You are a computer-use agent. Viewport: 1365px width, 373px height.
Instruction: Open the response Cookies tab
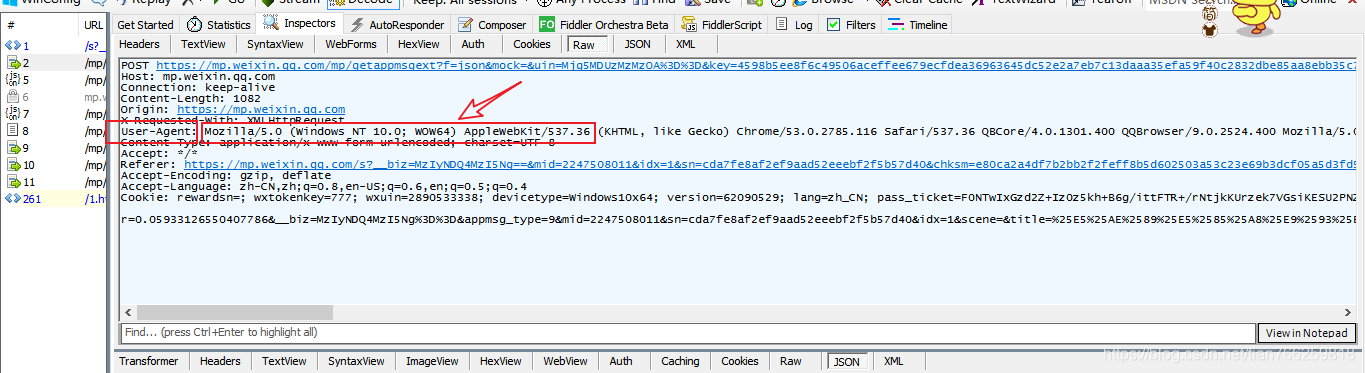coord(740,361)
